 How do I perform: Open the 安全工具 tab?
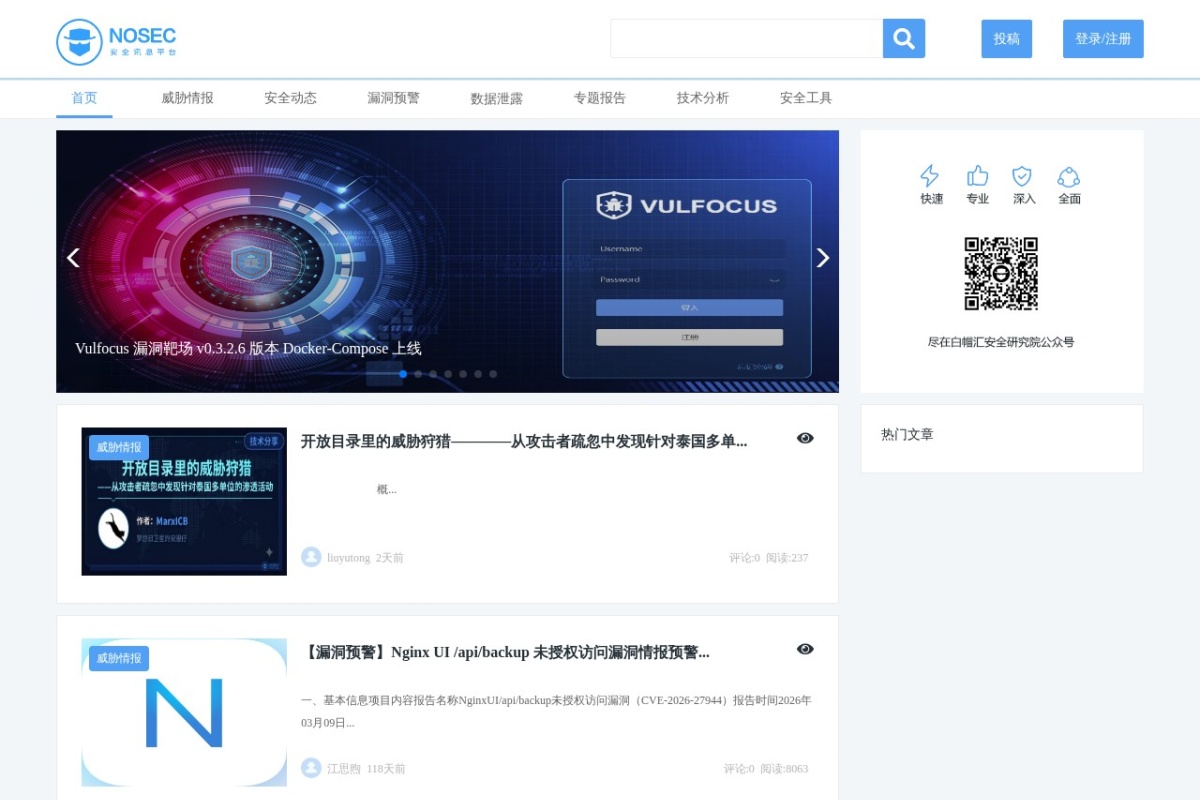pos(805,98)
